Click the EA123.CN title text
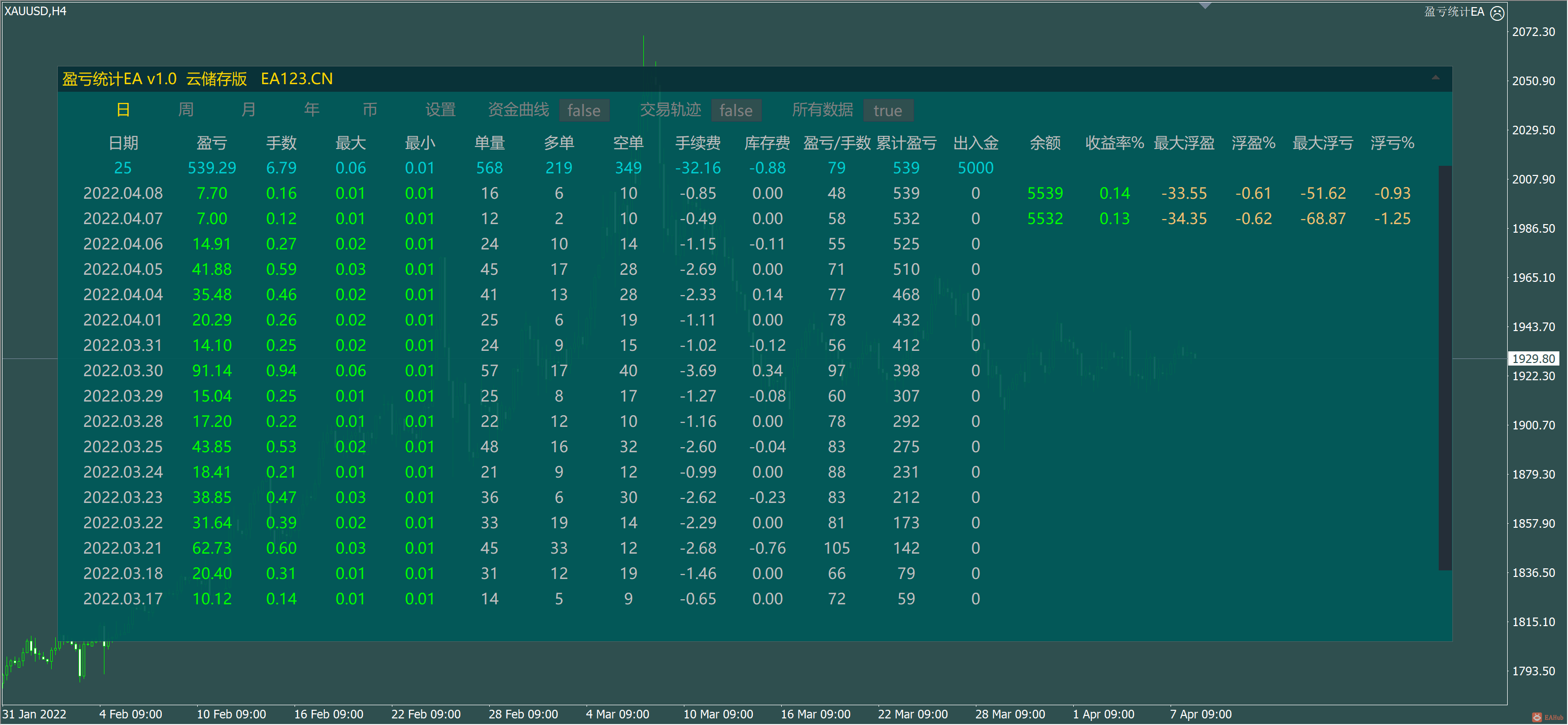The image size is (1568, 725). pos(297,79)
